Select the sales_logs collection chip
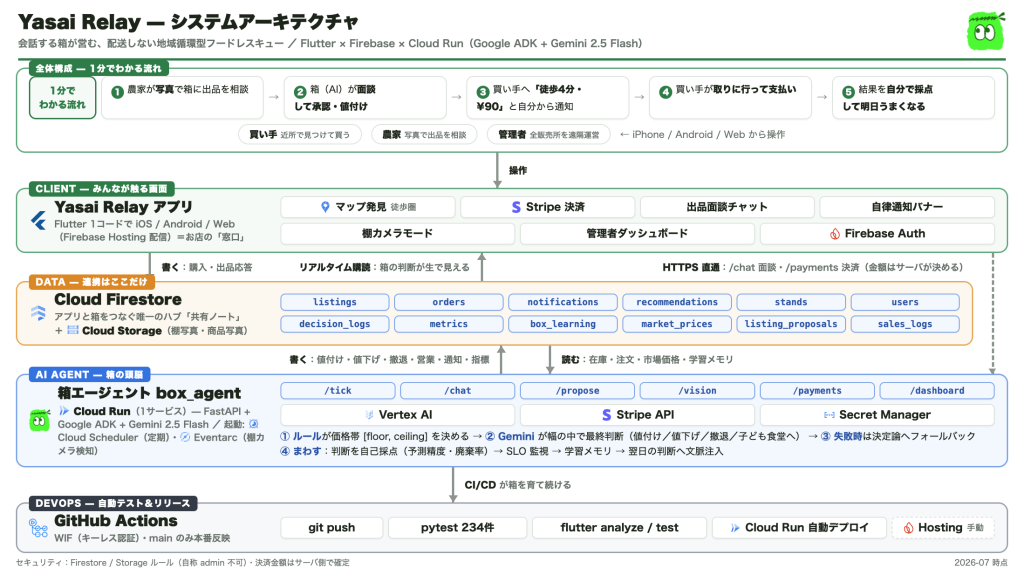This screenshot has width=1024, height=575. coord(905,323)
